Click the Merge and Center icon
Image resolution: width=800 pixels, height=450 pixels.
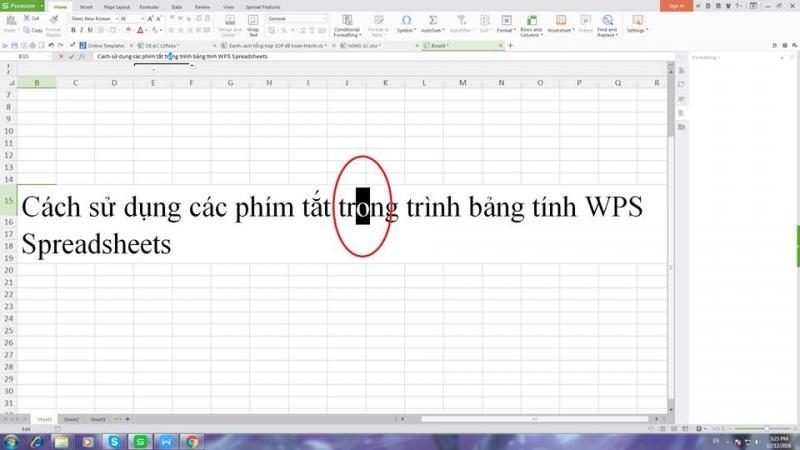[230, 20]
